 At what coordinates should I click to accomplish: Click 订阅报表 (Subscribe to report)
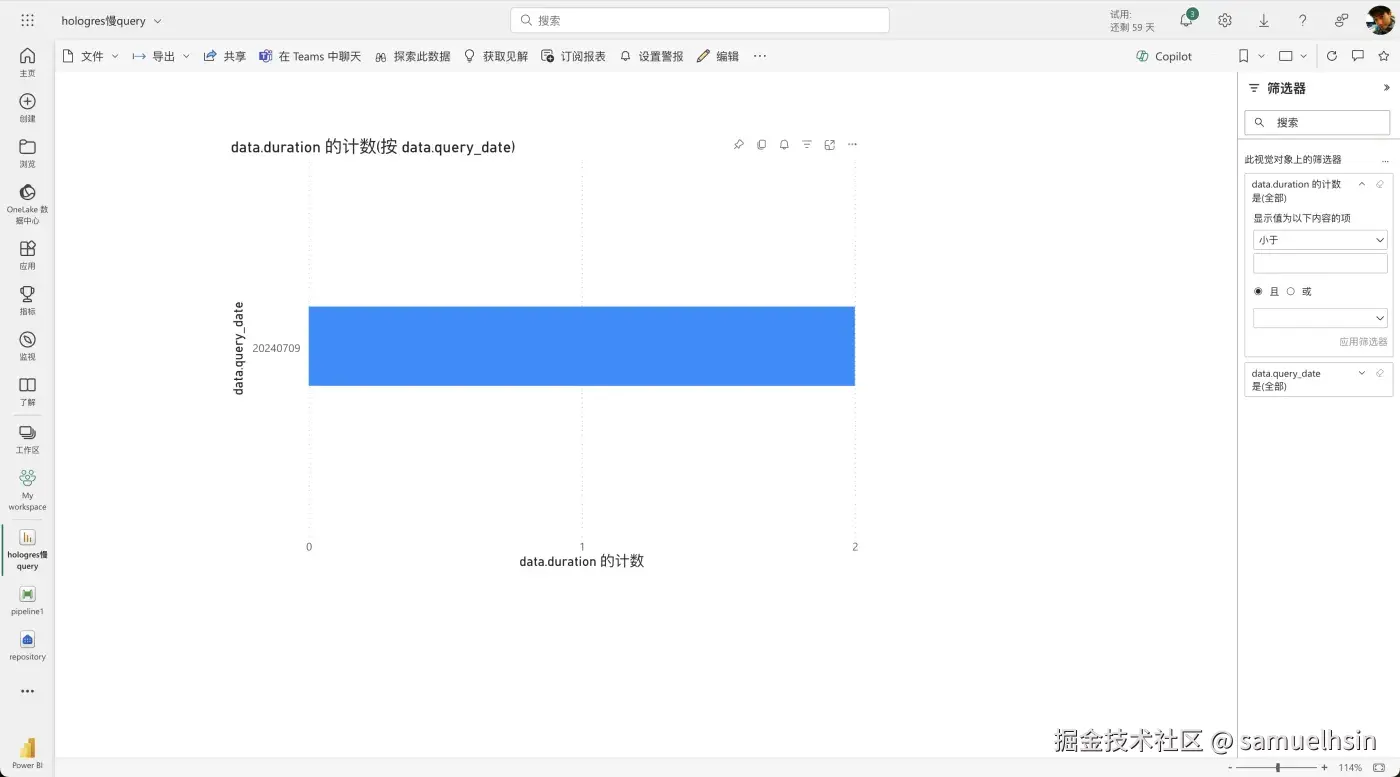tap(574, 56)
